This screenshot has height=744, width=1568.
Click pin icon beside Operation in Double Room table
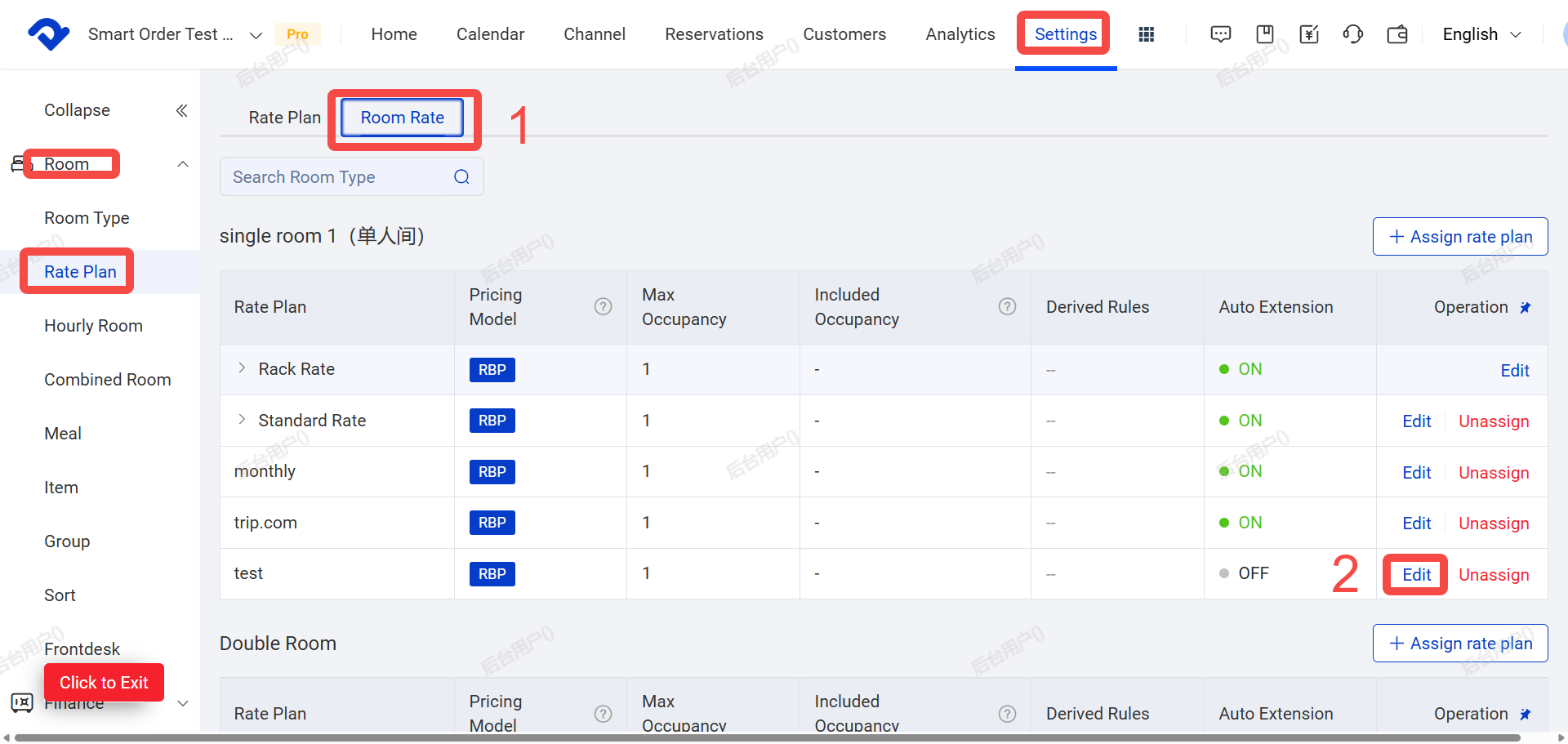(1525, 715)
